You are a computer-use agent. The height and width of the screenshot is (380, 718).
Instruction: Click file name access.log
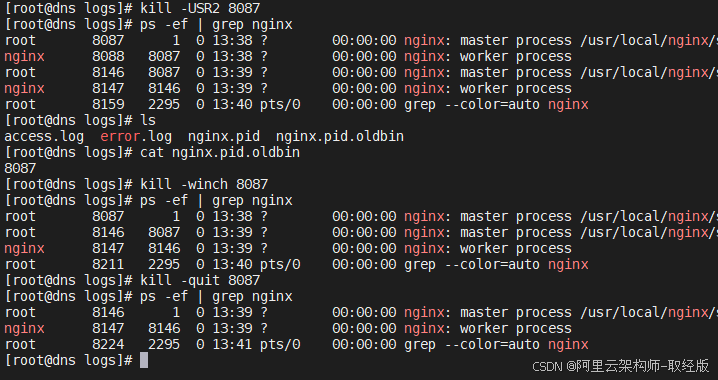coord(44,136)
